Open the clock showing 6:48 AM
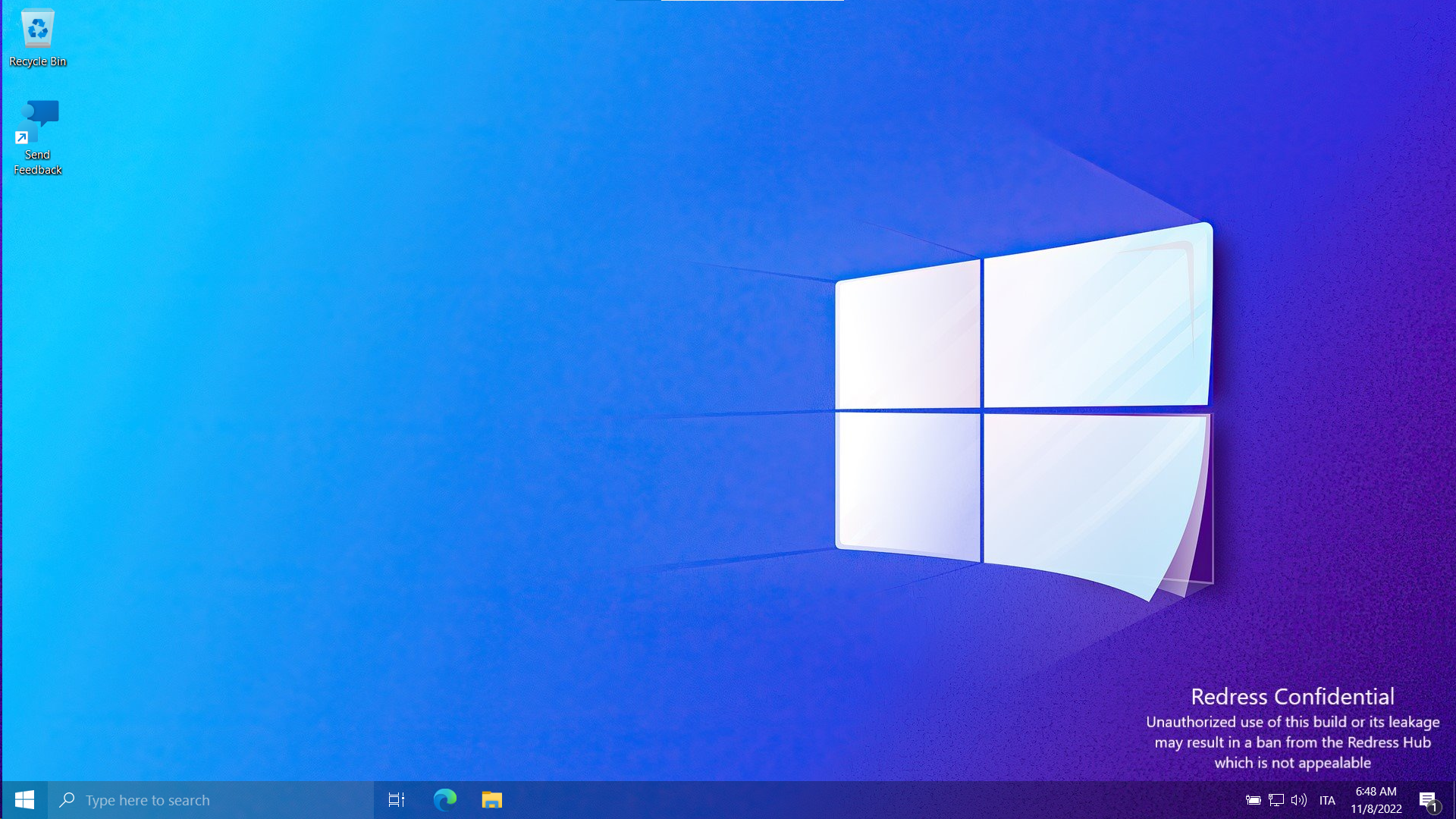Screen dimensions: 1456x819 (x=1376, y=800)
